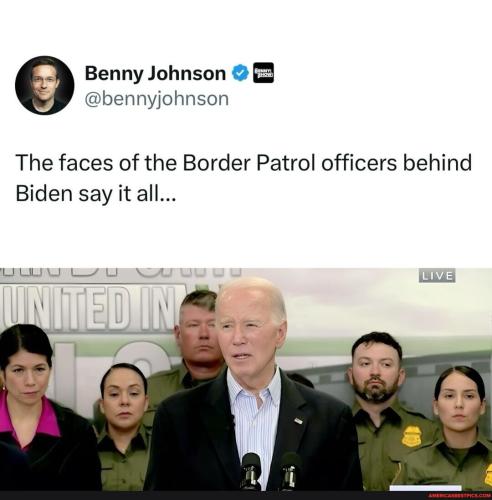
Task: Click the gold badge on bearded officer's uniform
Action: [x=411, y=436]
